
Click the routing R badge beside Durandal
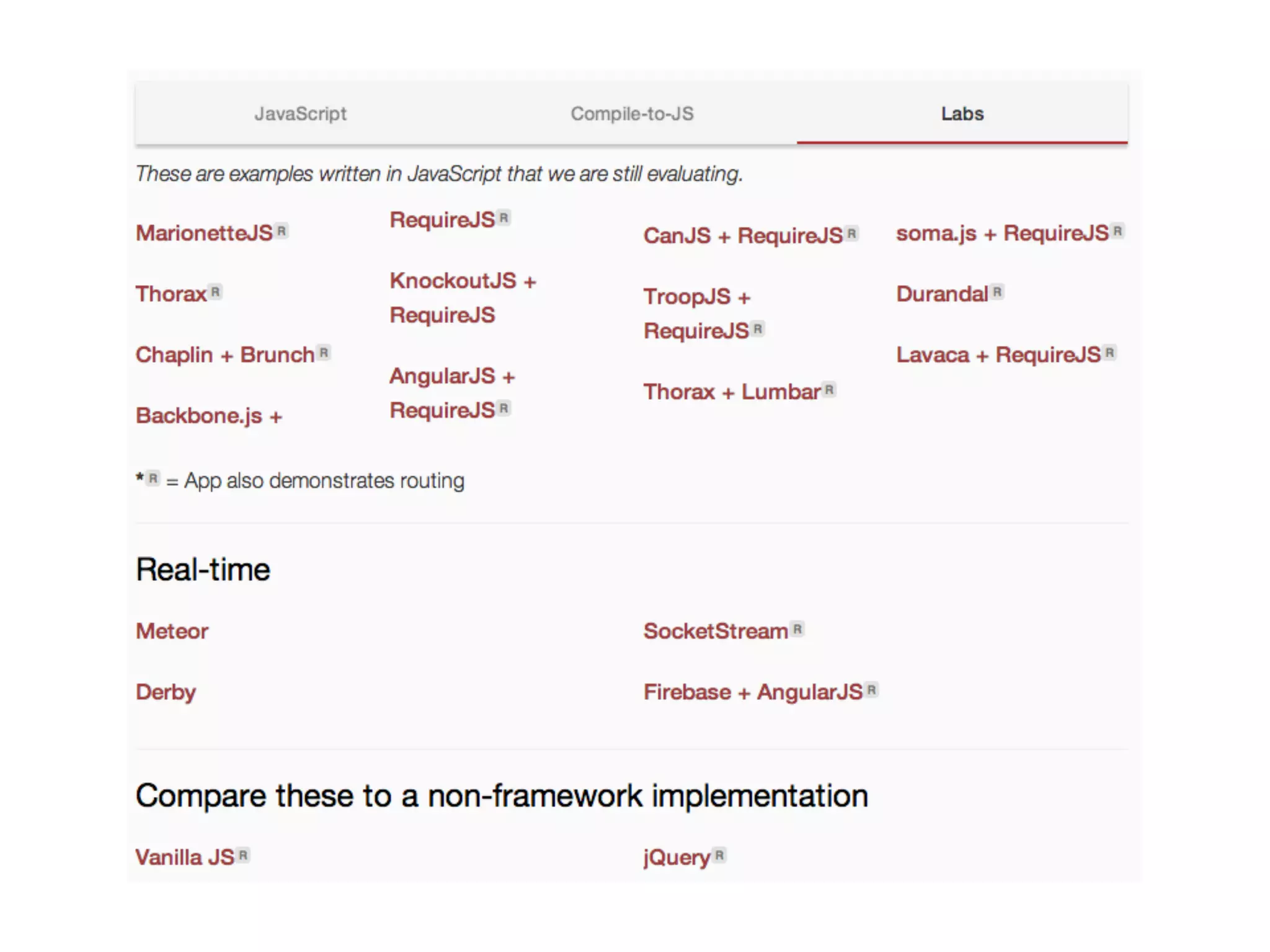[x=997, y=292]
